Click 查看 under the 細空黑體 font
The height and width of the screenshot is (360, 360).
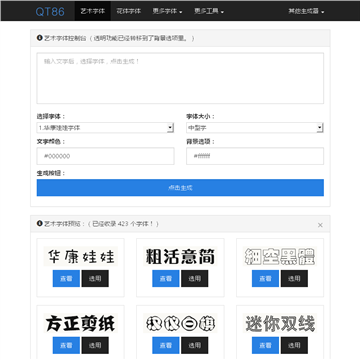265,278
